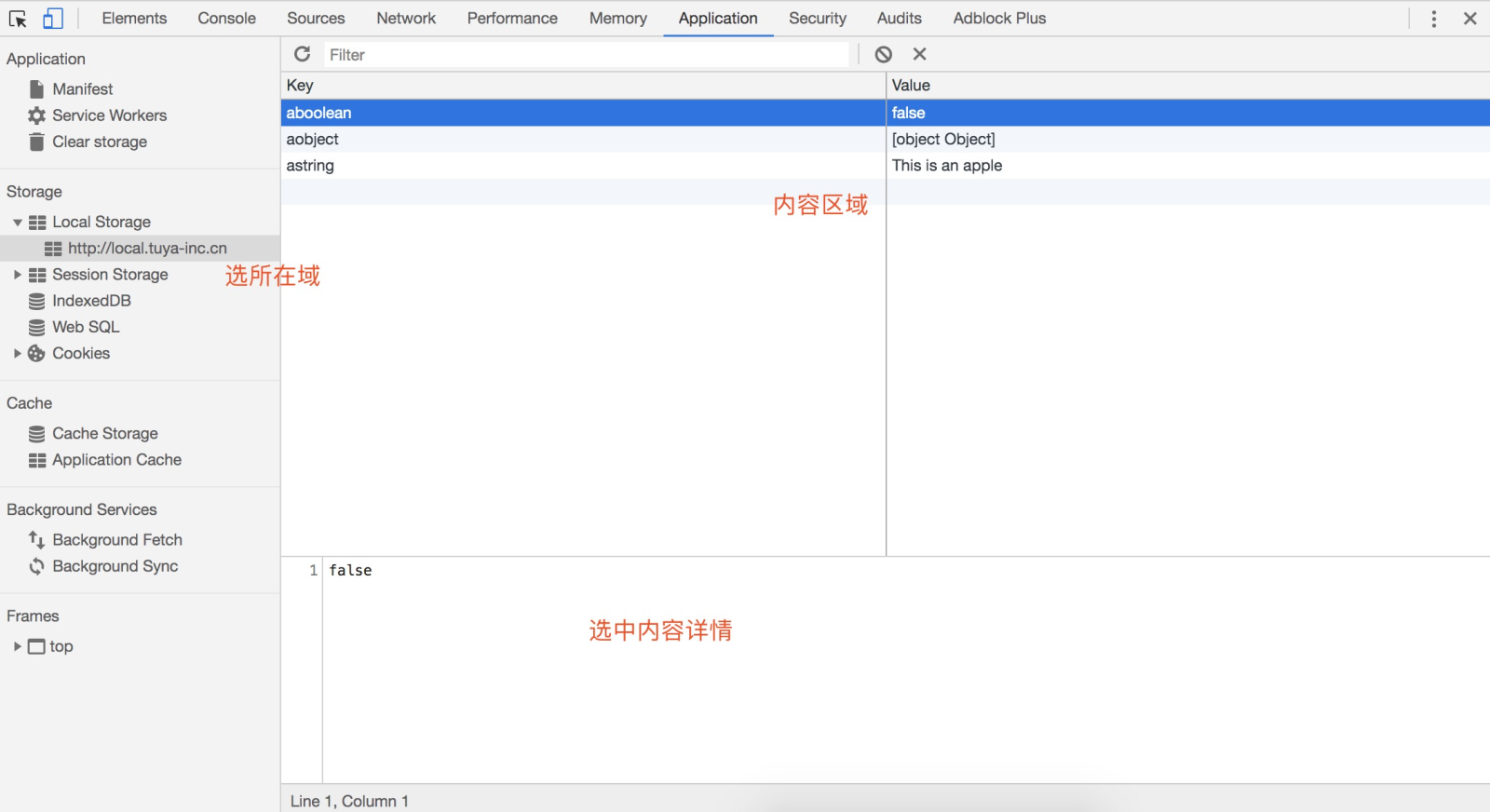
Task: Click the Local Storage grid icon
Action: coord(37,223)
